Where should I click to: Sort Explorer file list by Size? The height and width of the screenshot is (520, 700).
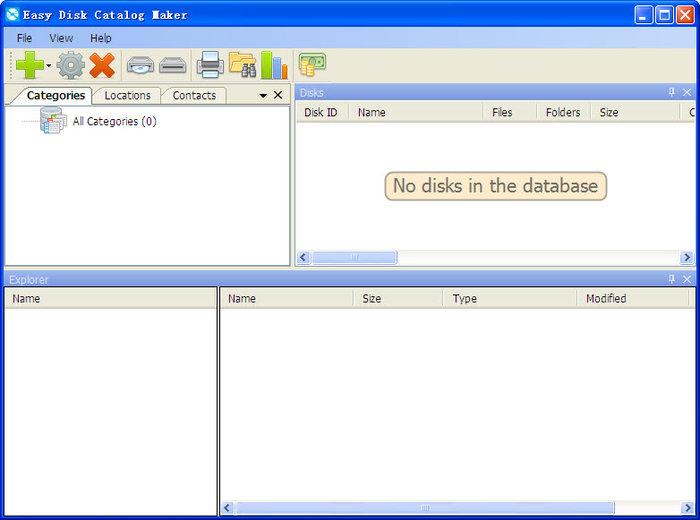398,299
